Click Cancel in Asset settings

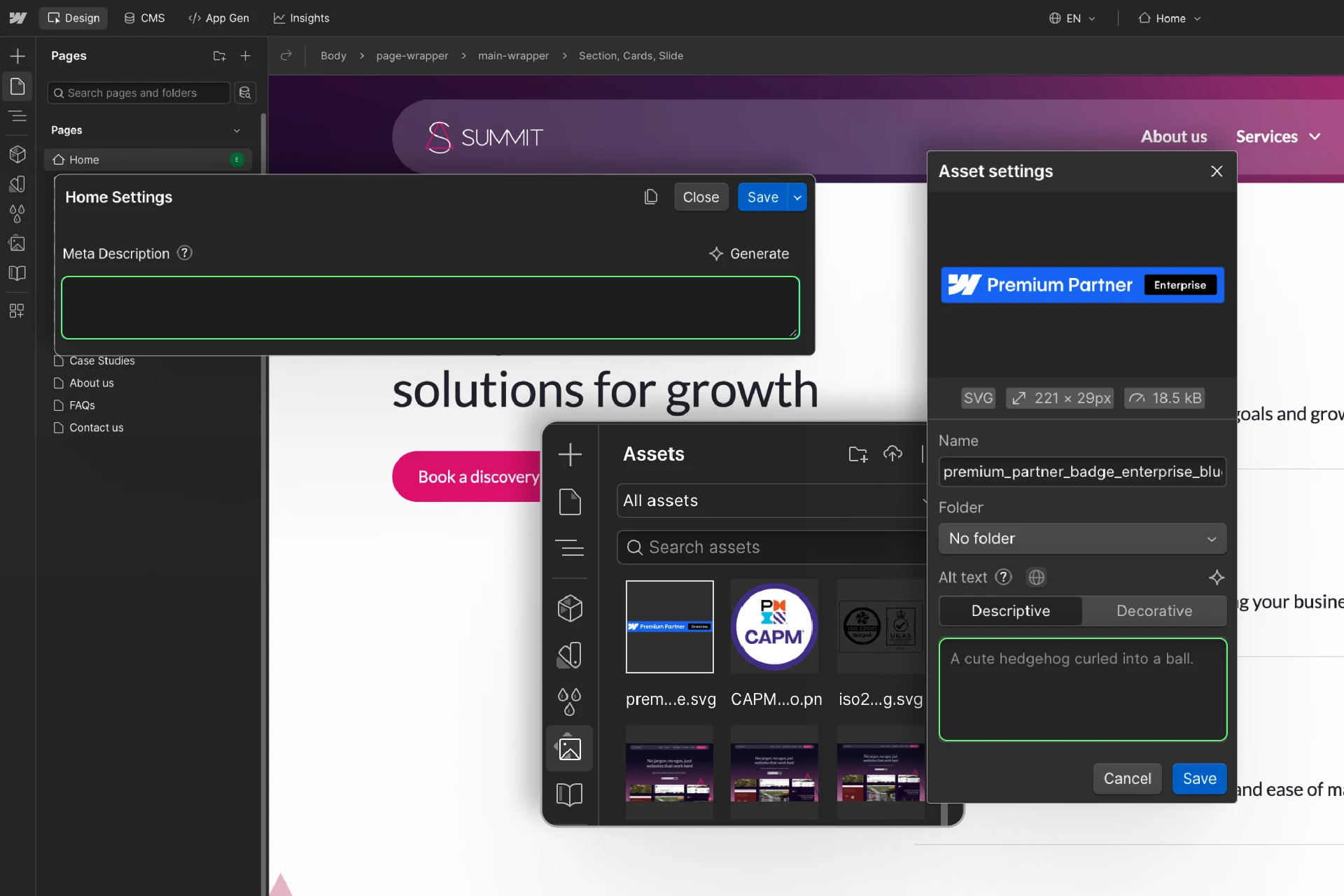pos(1126,778)
